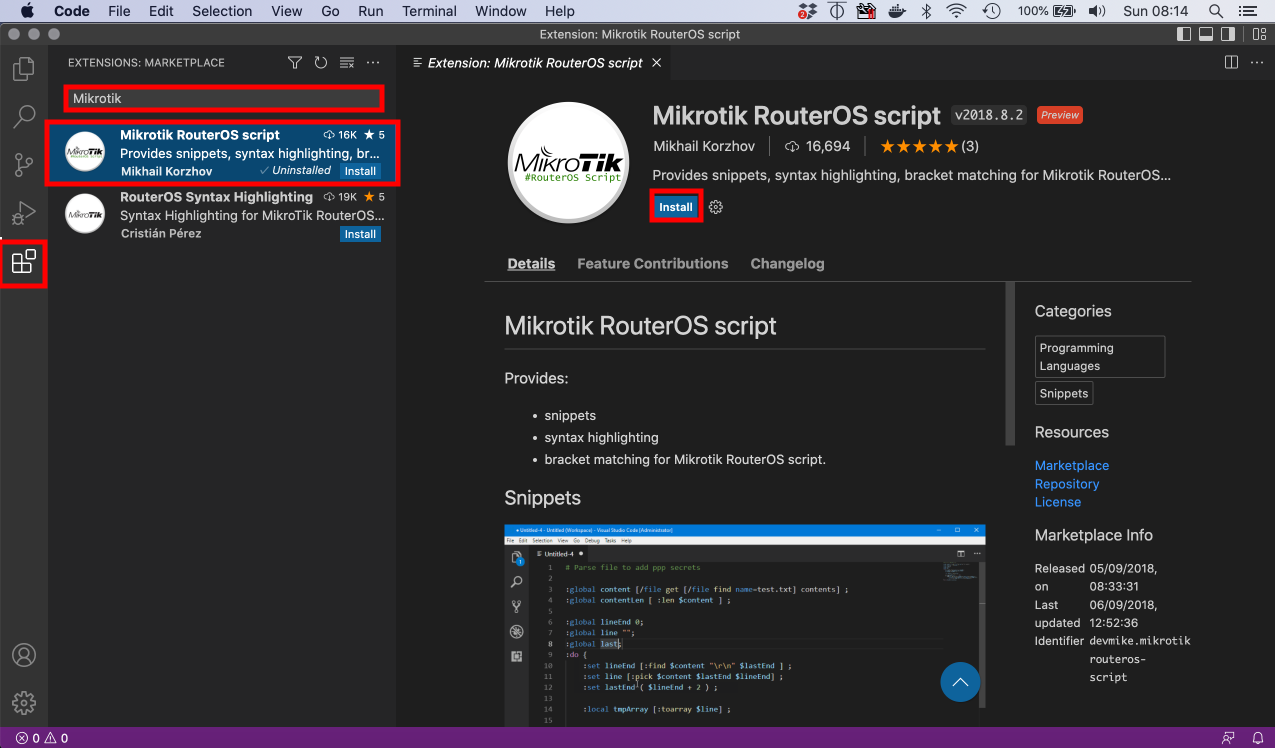
Task: Filter extensions using the funnel icon
Action: (295, 63)
